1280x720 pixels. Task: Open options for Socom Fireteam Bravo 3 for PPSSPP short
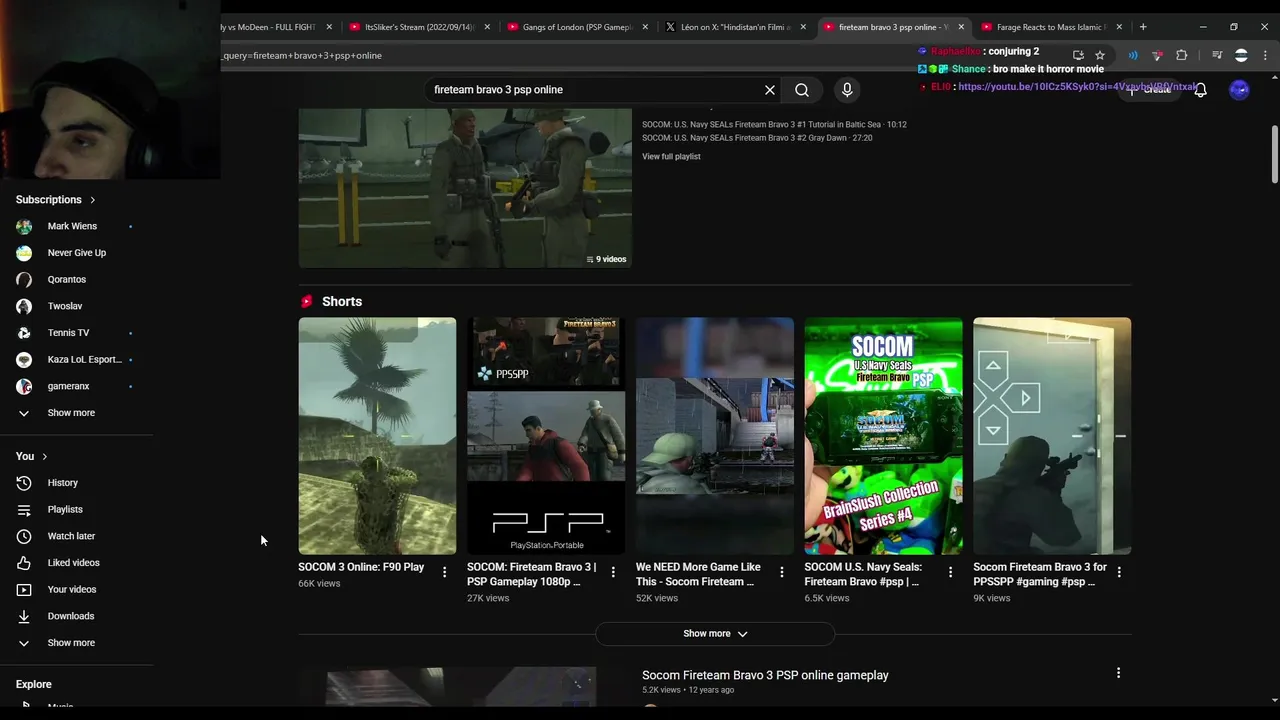[x=1119, y=572]
